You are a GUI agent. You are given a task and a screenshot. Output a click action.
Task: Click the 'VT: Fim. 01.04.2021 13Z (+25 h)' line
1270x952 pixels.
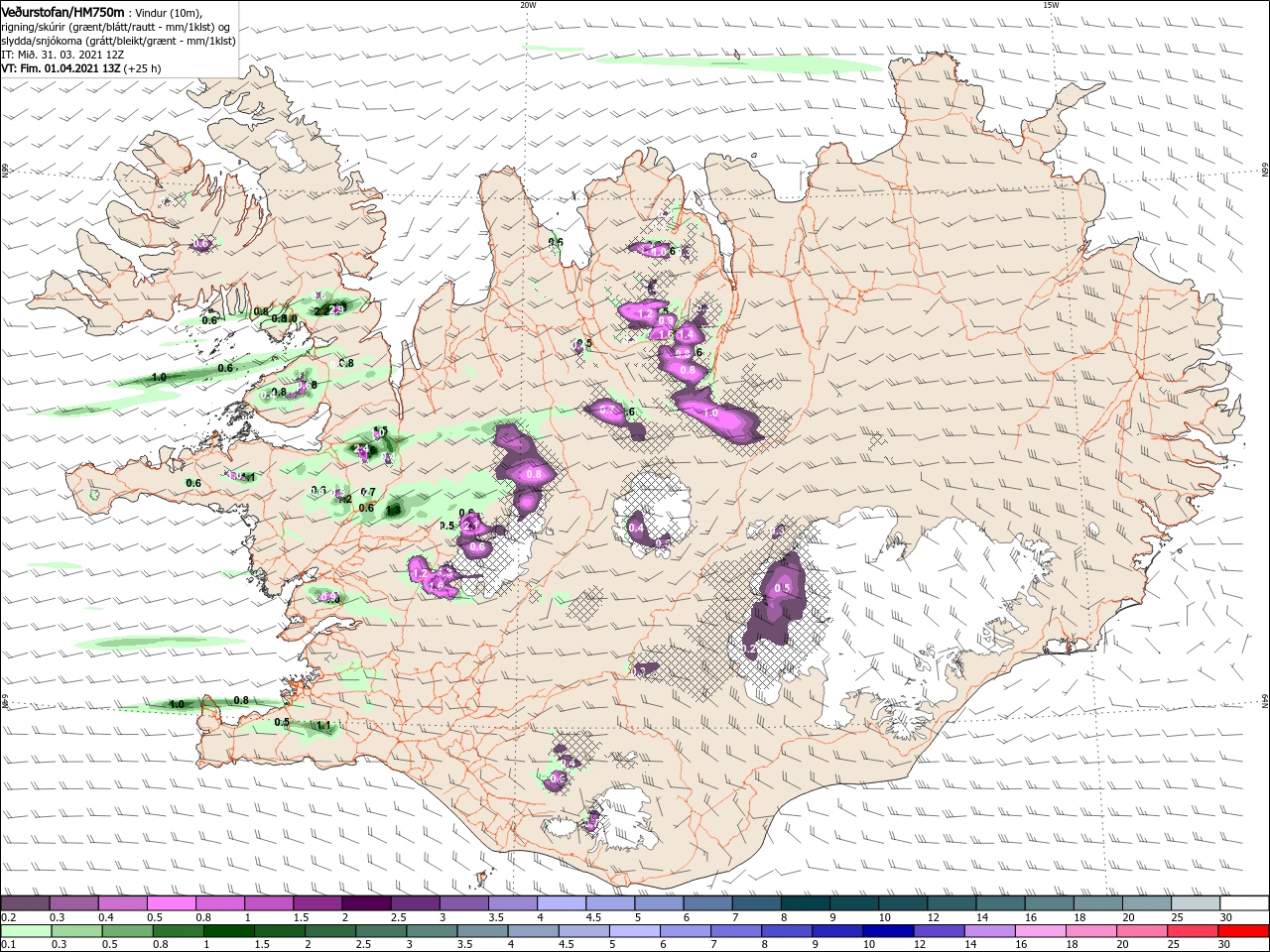tap(80, 68)
